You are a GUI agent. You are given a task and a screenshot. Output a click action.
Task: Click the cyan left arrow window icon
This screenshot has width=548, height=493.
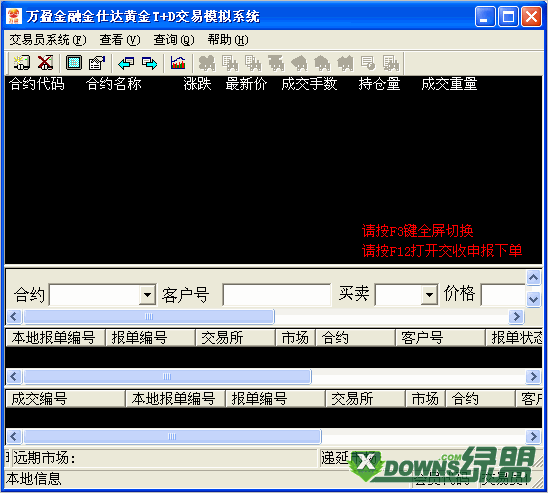[x=126, y=63]
